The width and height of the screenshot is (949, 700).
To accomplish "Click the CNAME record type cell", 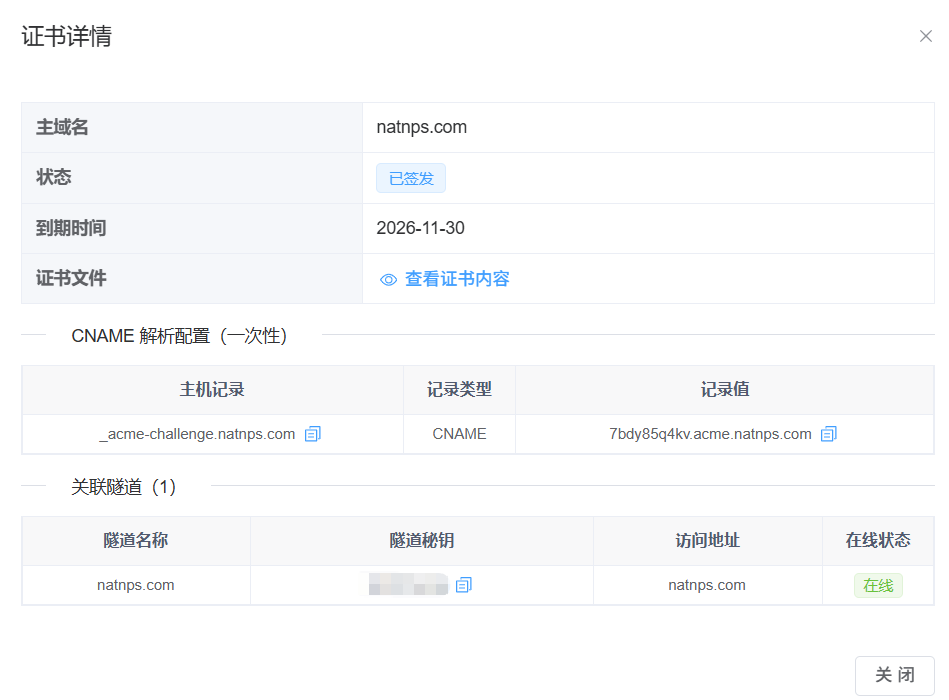I will point(459,434).
